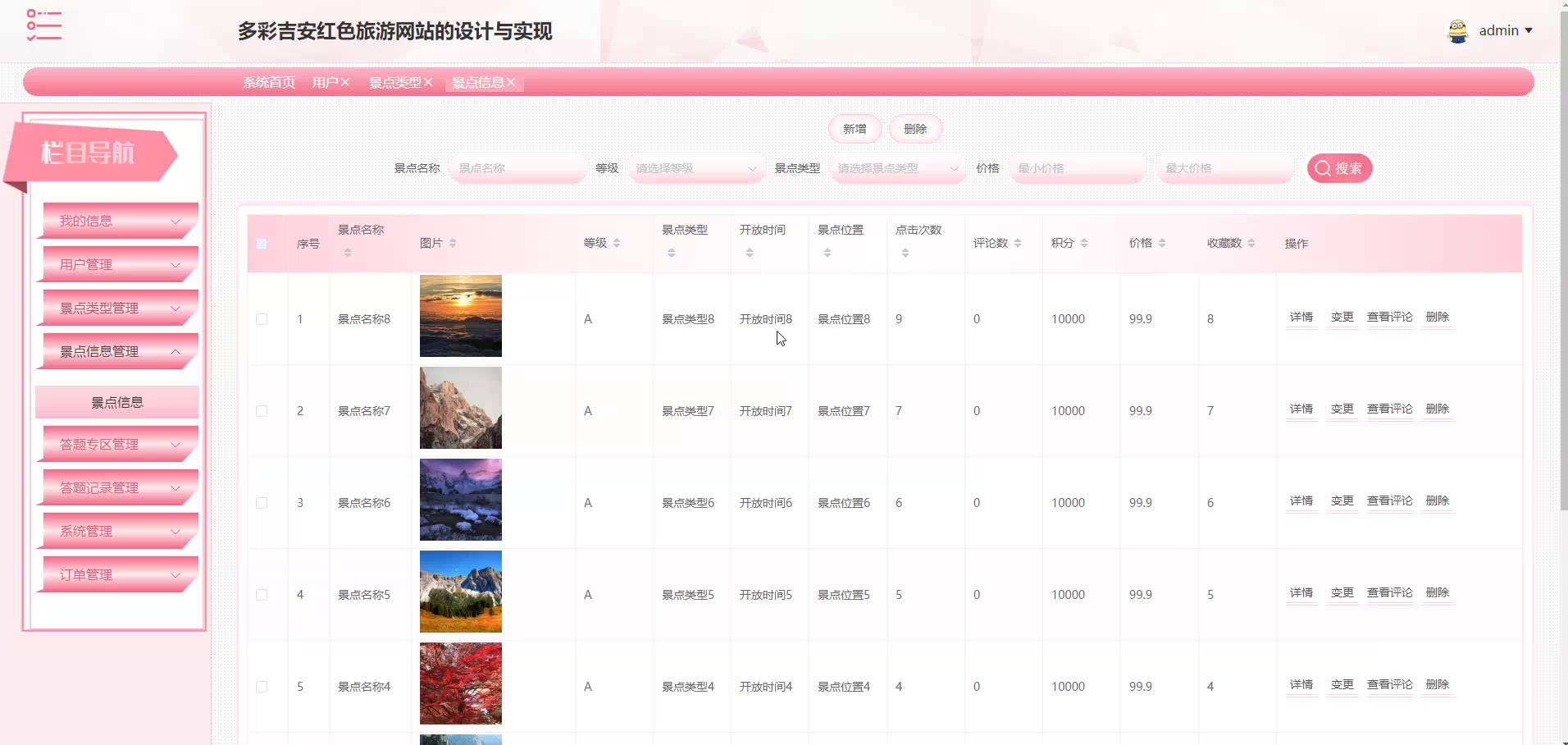1568x745 pixels.
Task: Expand the 订单管理 menu
Action: 120,574
